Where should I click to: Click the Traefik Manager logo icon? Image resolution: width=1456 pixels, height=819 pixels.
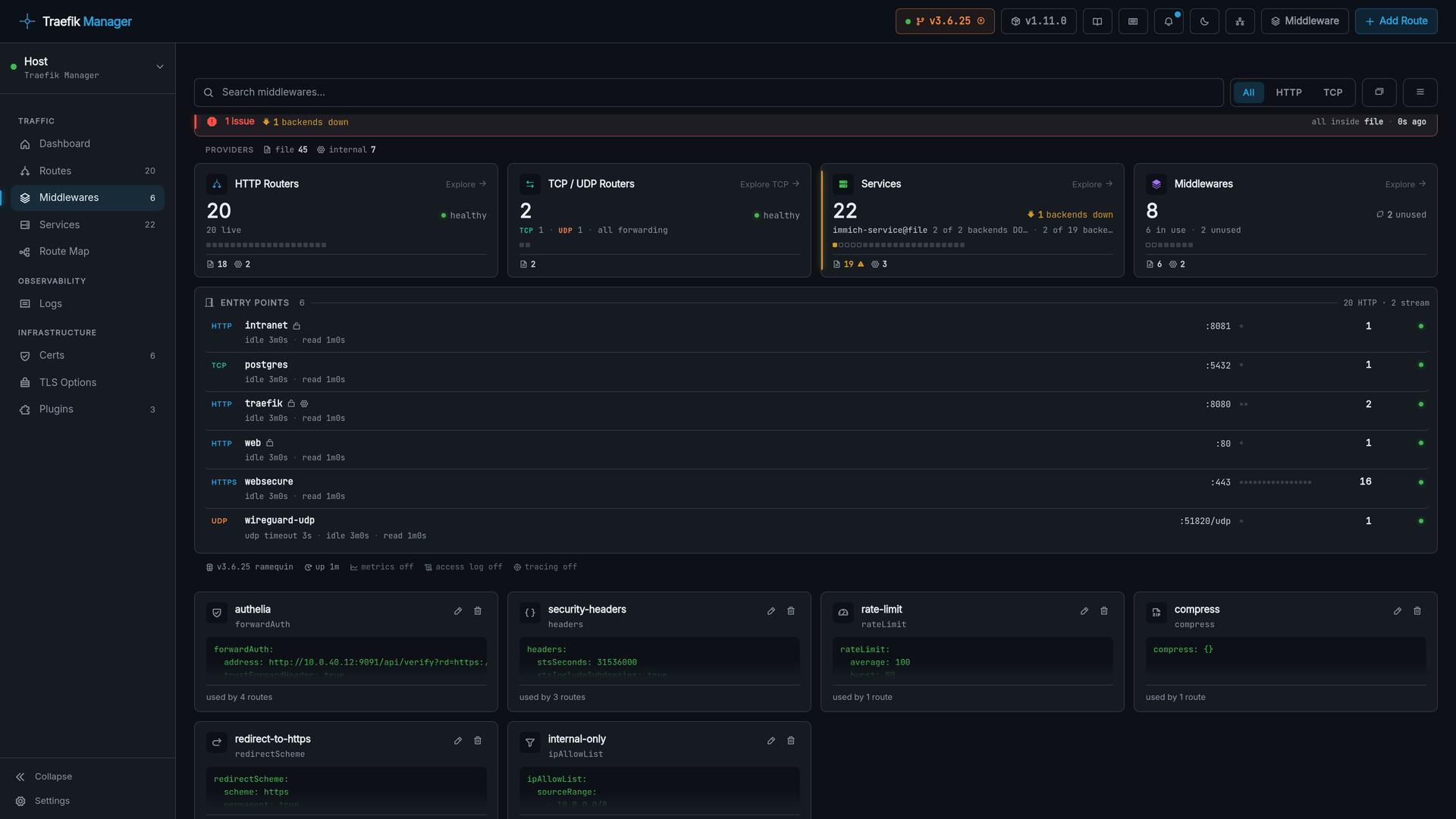[x=27, y=21]
